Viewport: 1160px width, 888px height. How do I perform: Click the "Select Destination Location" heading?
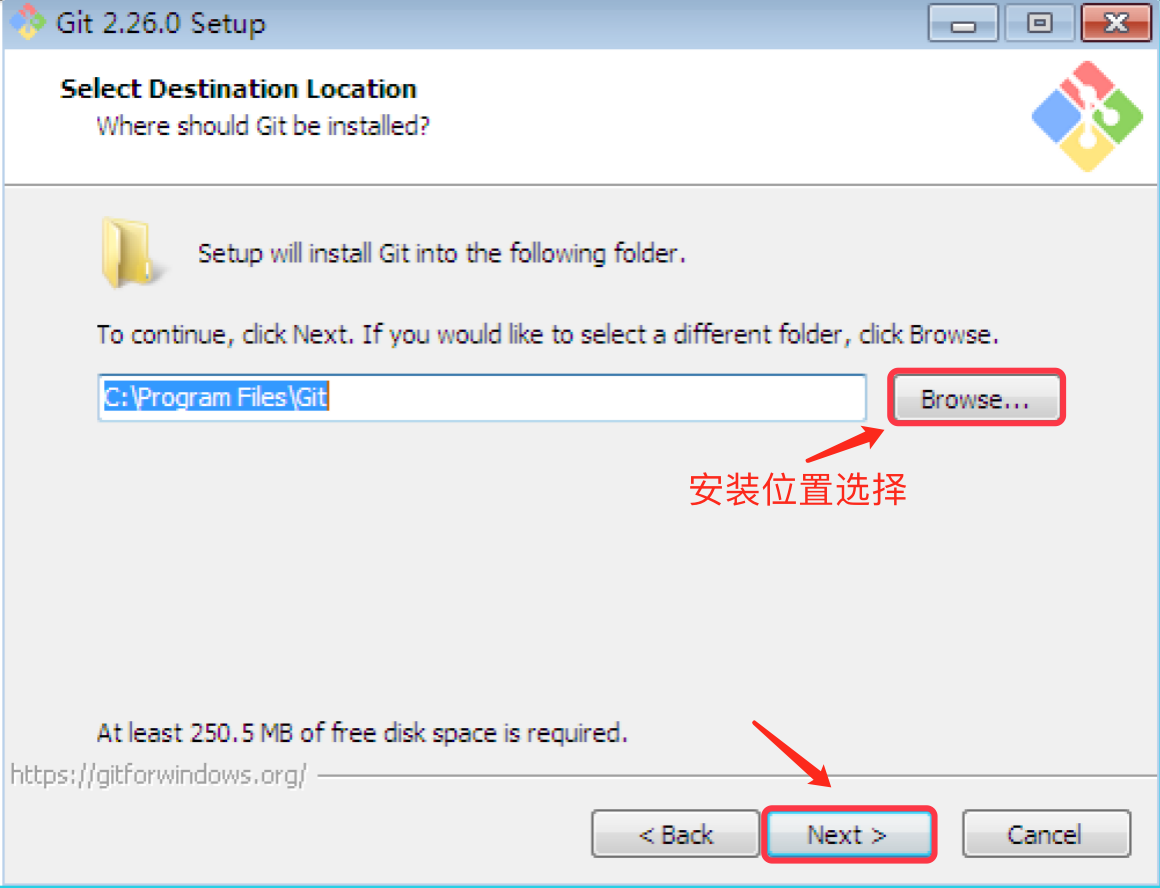[x=238, y=89]
